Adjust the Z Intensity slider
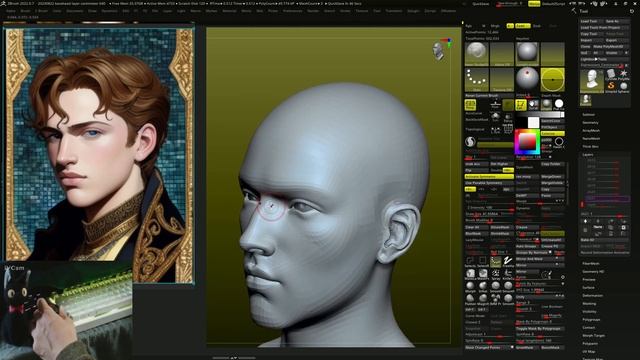This screenshot has width=640, height=360. [489, 208]
